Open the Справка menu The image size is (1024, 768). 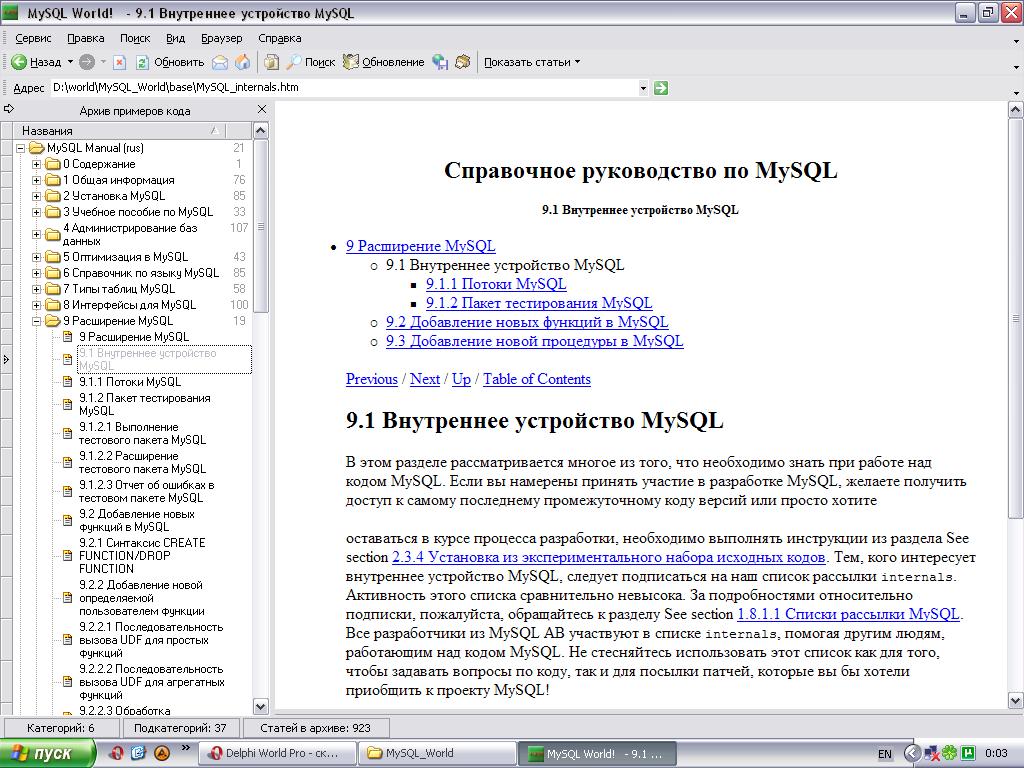(x=280, y=39)
